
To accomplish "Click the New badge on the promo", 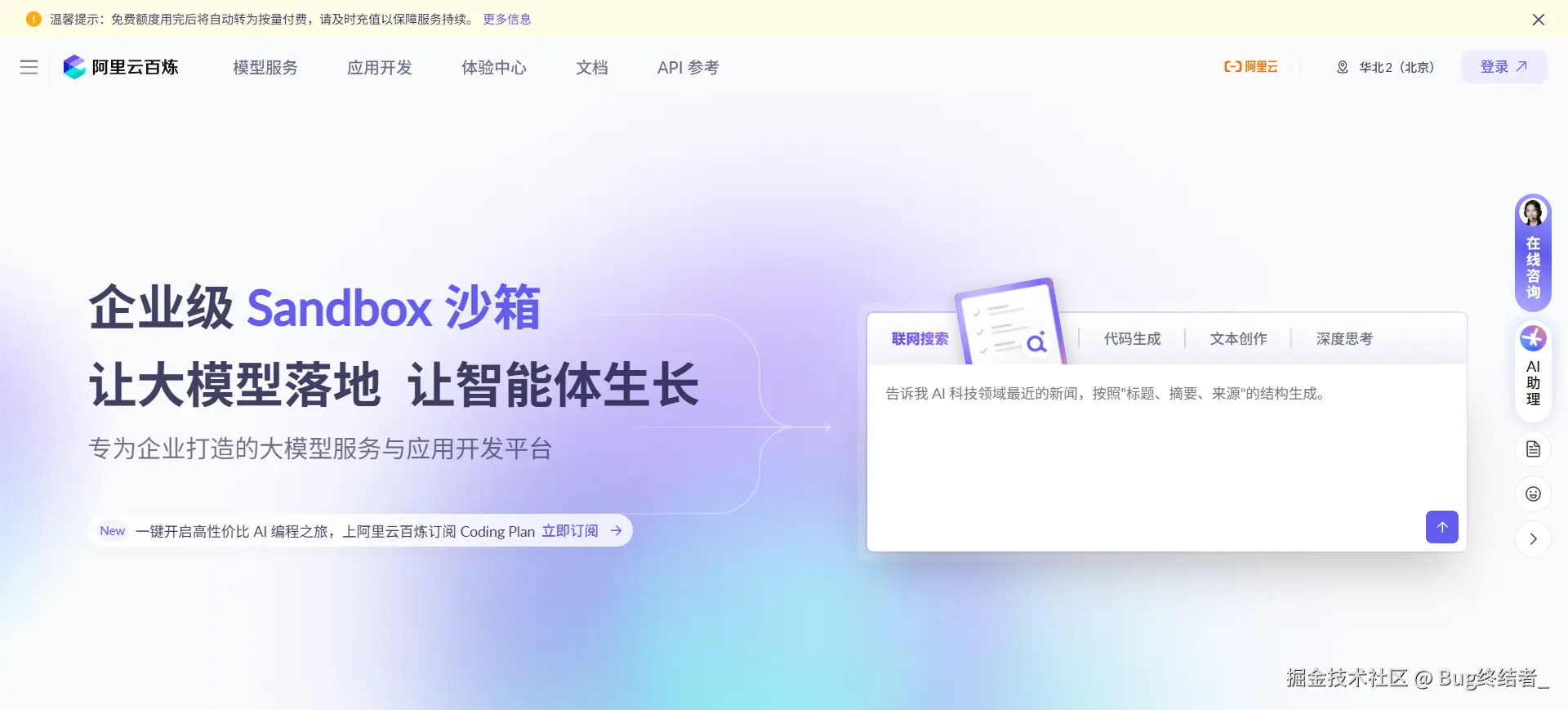I will coord(113,531).
